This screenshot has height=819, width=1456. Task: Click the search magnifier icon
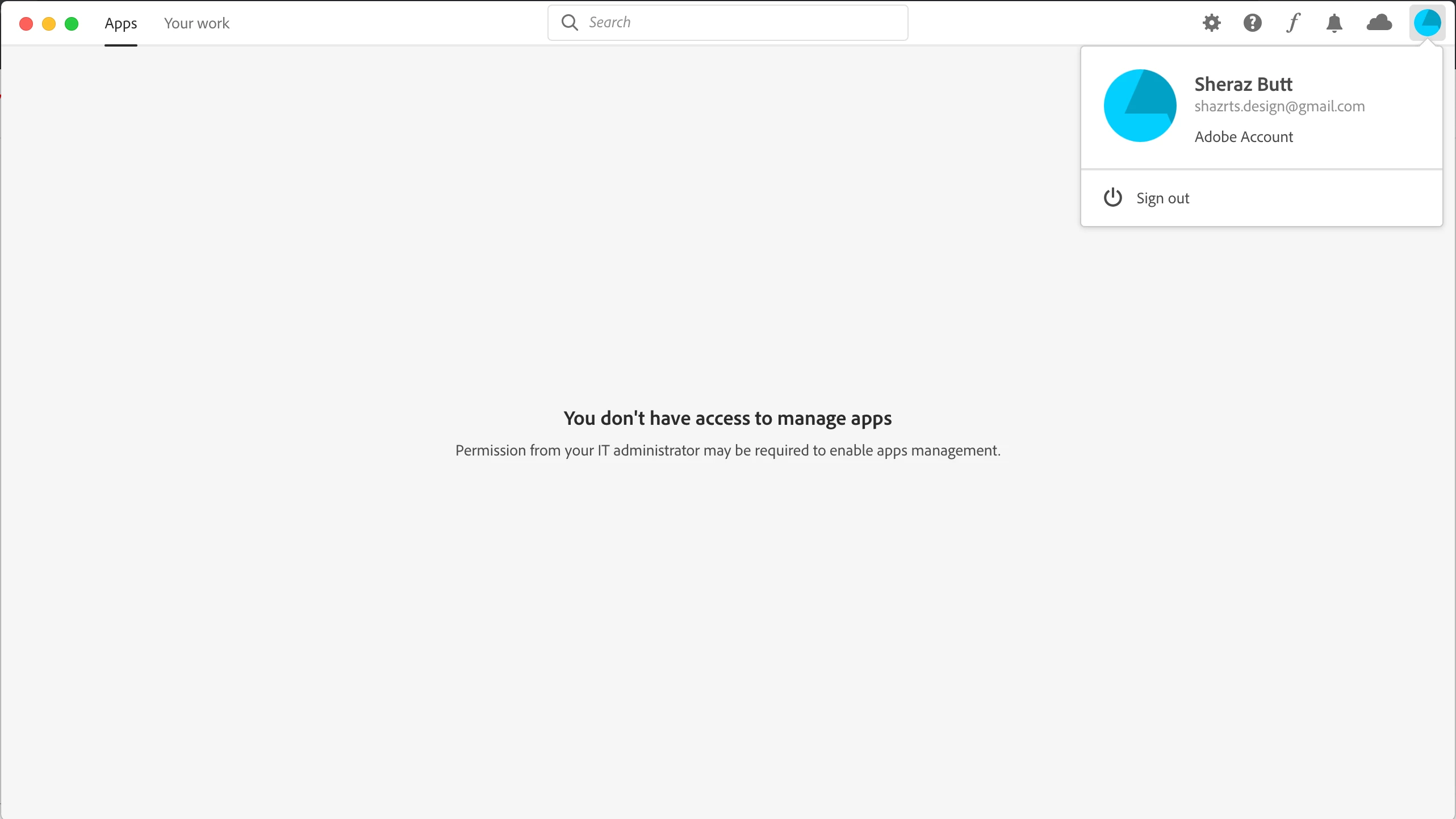point(570,23)
